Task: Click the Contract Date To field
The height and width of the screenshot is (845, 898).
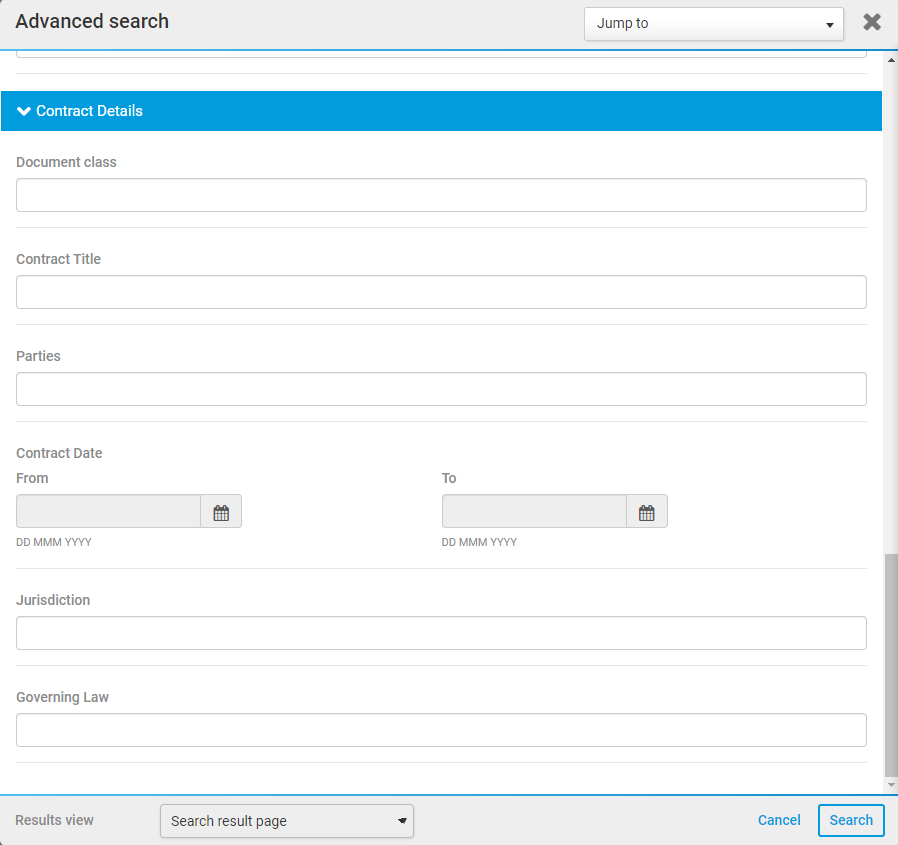Action: click(534, 512)
